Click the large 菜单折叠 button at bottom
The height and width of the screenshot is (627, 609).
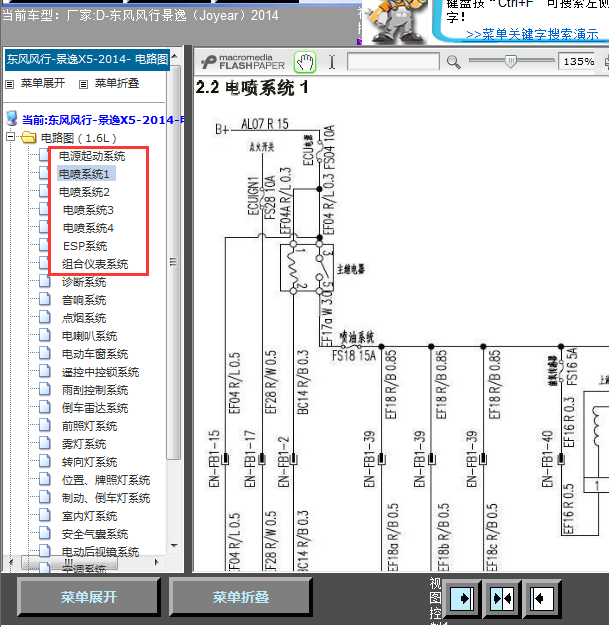pyautogui.click(x=240, y=597)
